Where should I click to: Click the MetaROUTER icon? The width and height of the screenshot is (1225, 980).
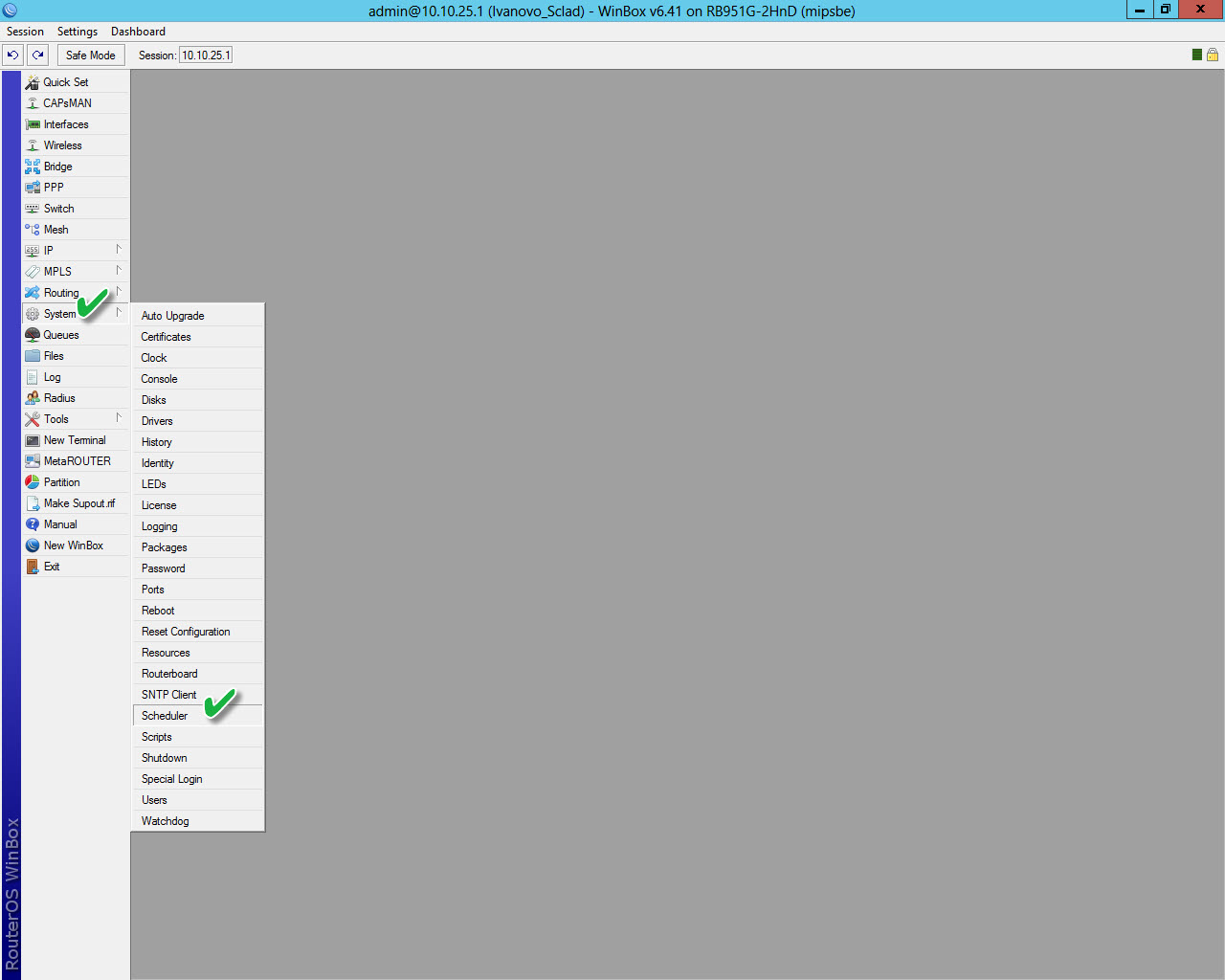[x=33, y=461]
